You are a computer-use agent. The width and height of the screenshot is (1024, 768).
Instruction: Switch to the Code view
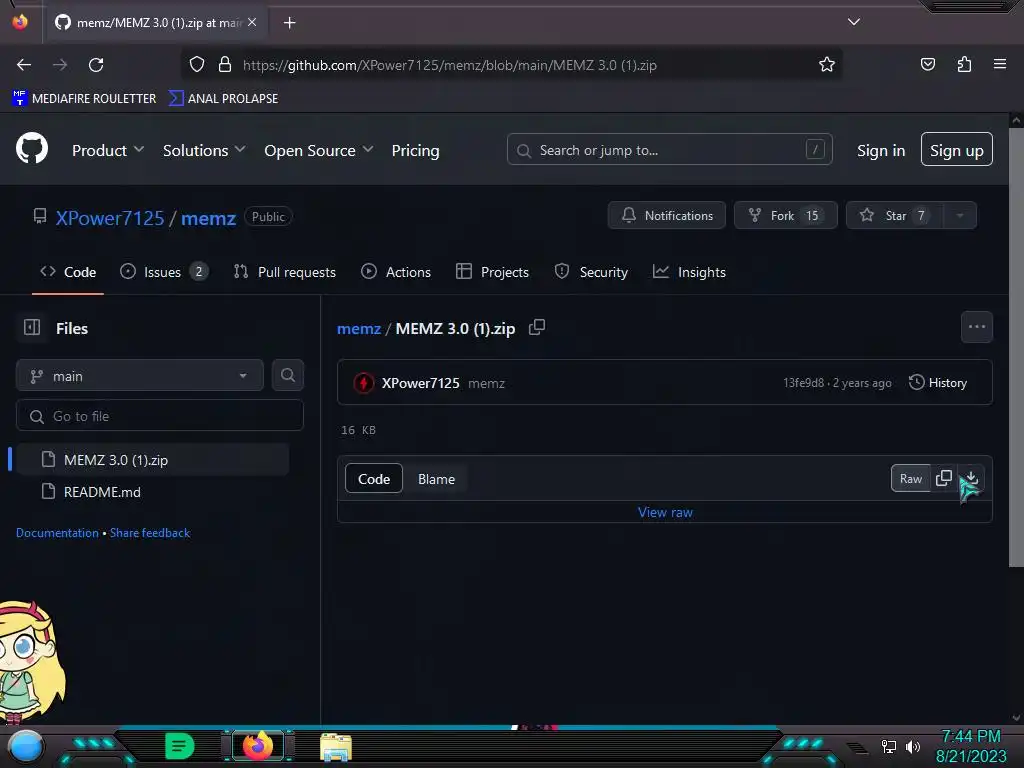374,479
